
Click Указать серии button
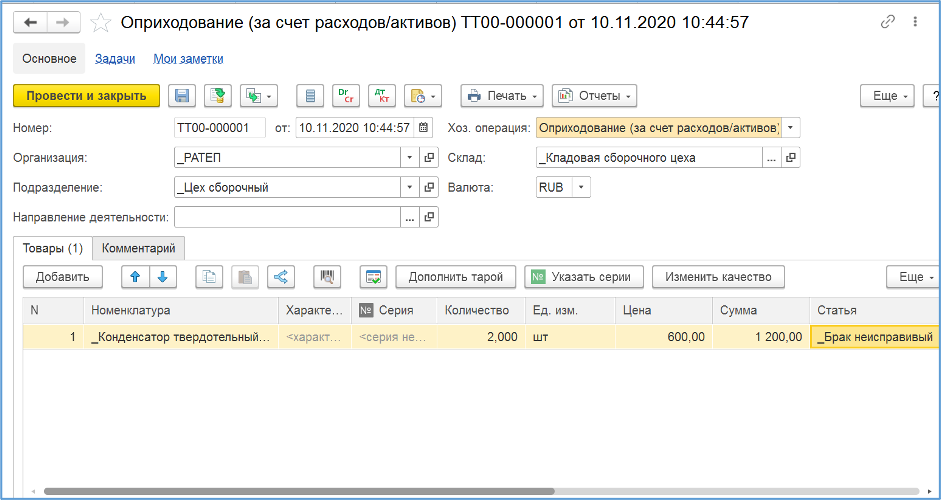point(584,277)
